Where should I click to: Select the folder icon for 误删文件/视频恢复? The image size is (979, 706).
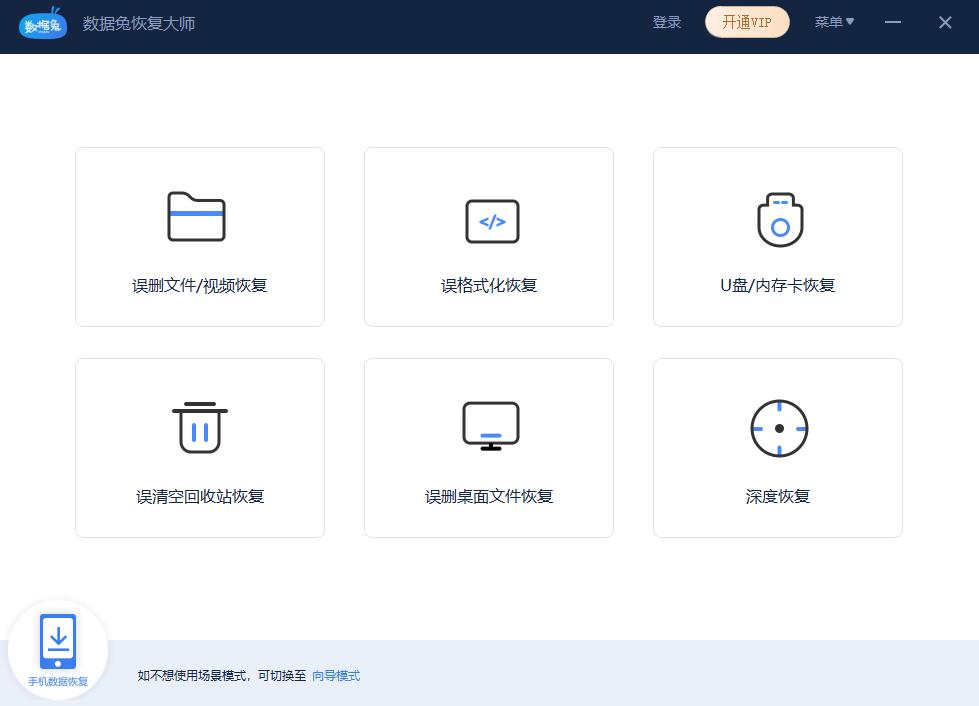(198, 218)
